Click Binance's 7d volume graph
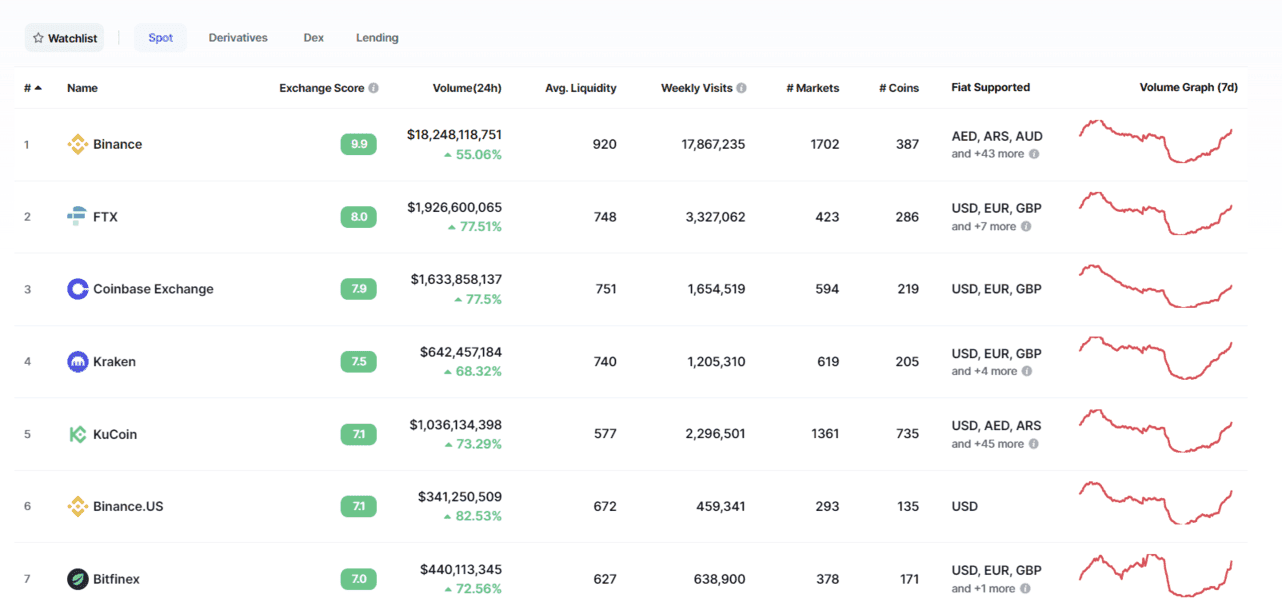This screenshot has height=610, width=1282. click(1155, 142)
